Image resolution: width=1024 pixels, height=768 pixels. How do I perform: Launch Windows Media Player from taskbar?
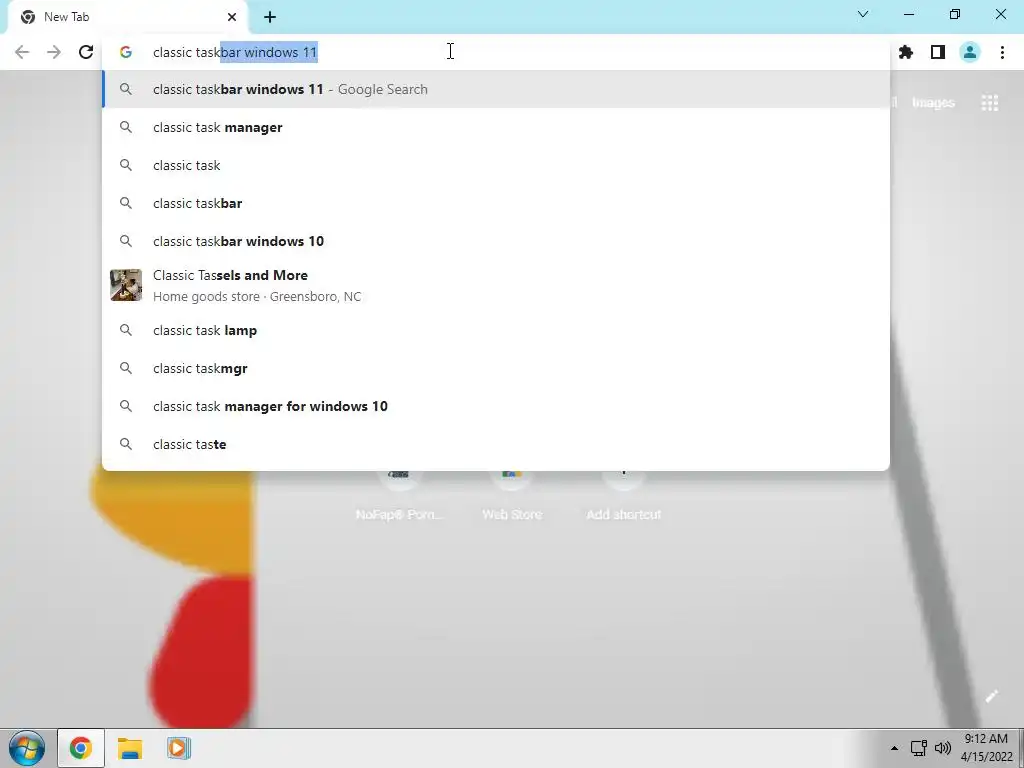[178, 748]
